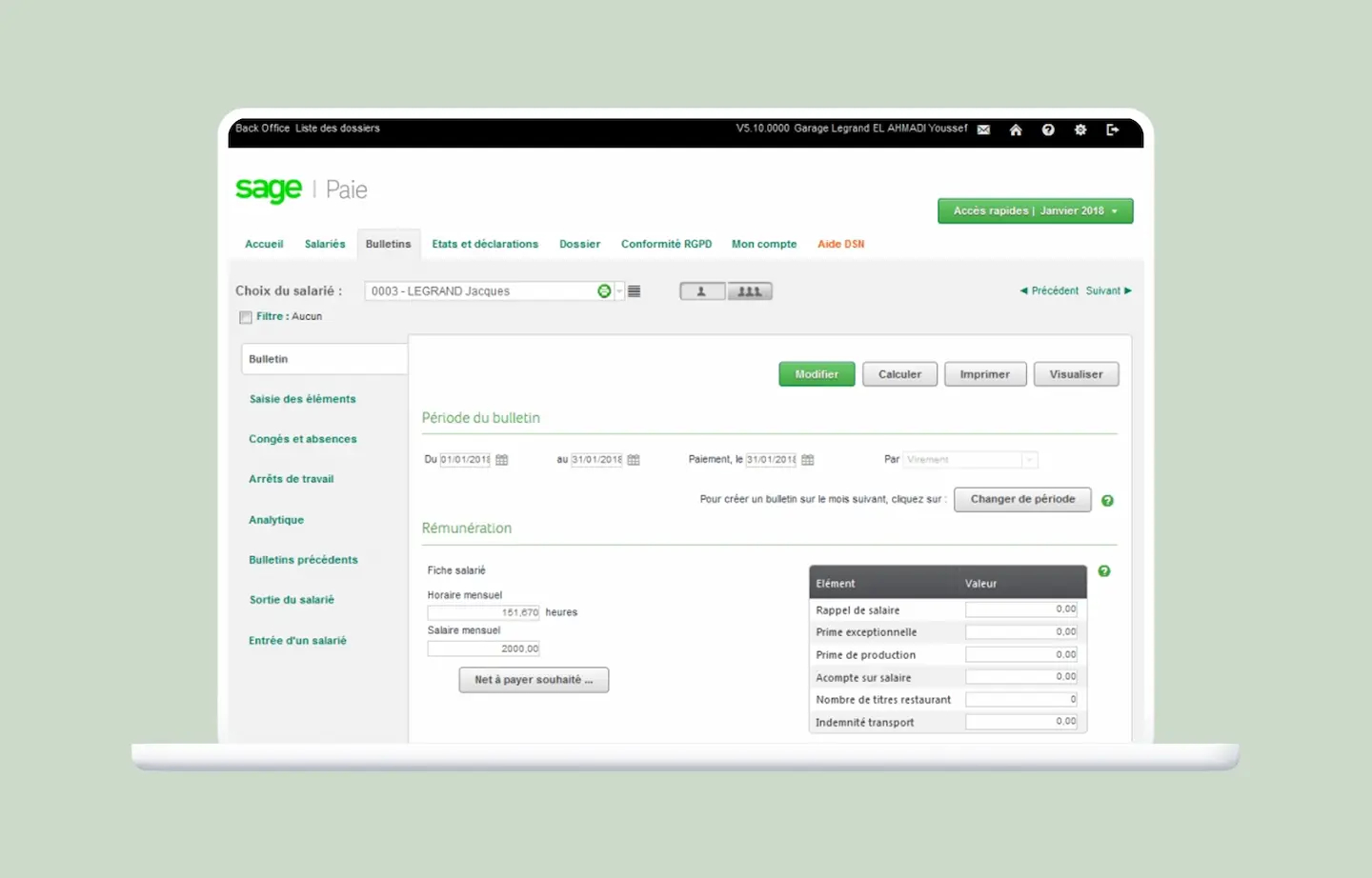Screen dimensions: 1372x878
Task: Click Nombre de titres restaurant field
Action: tap(1021, 700)
